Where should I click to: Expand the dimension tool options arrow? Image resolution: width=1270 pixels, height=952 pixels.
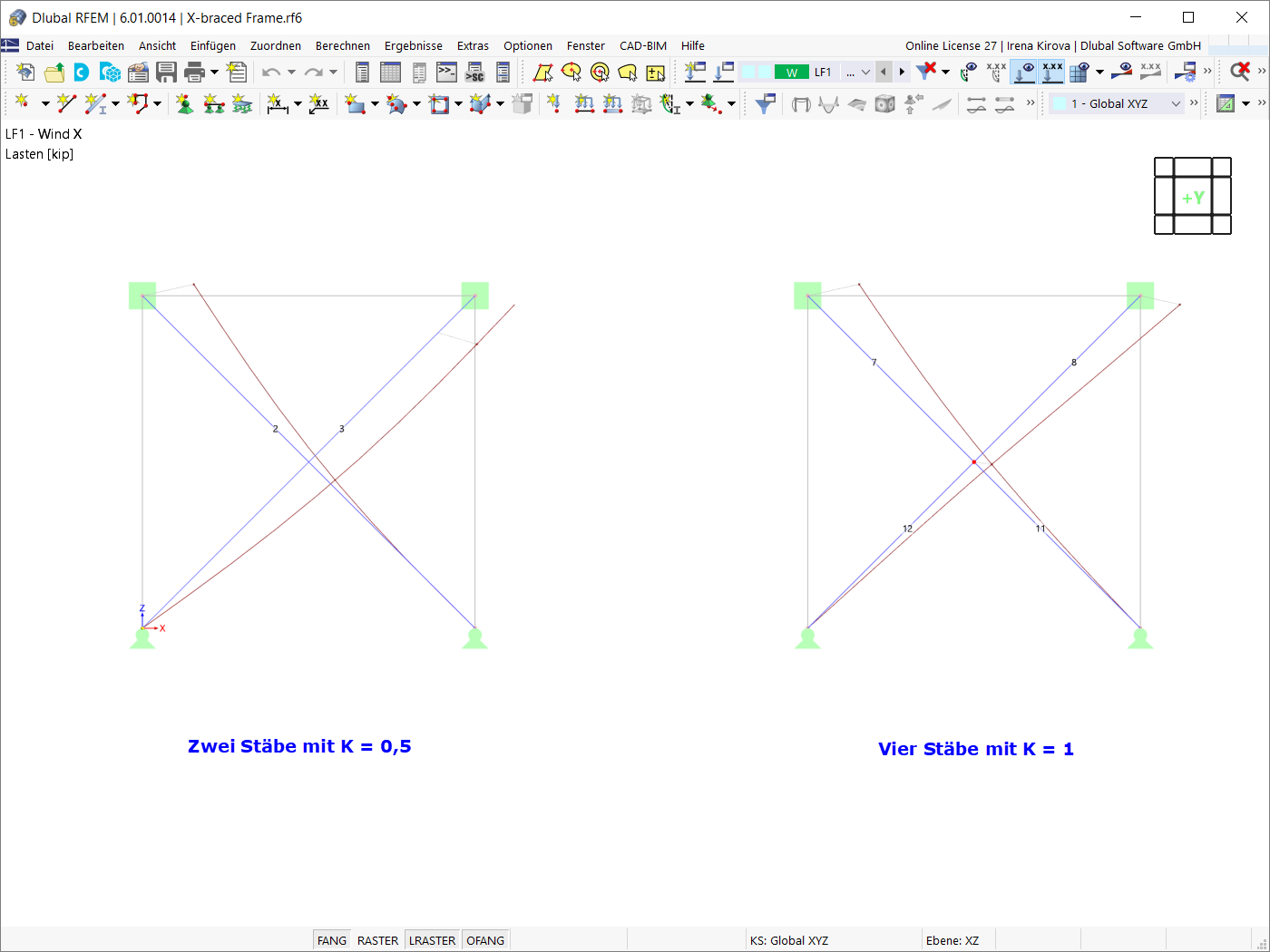click(298, 103)
